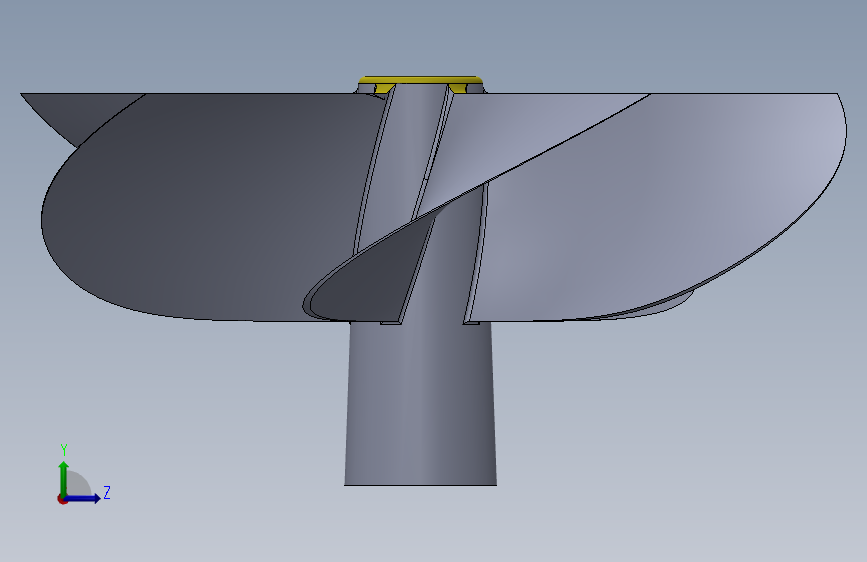
Task: Select the tapered conical hub below the blades
Action: [x=420, y=404]
